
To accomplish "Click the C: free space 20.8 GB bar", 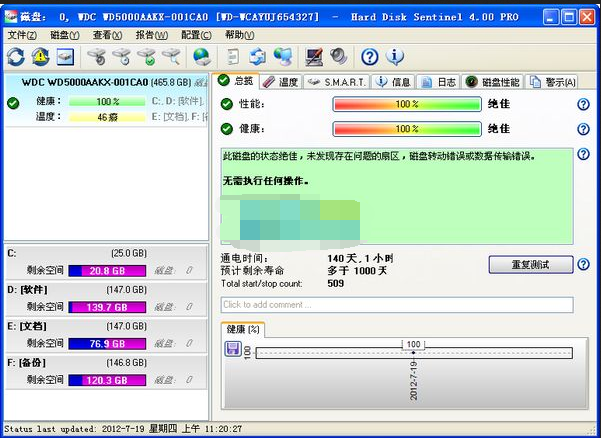I will point(107,271).
